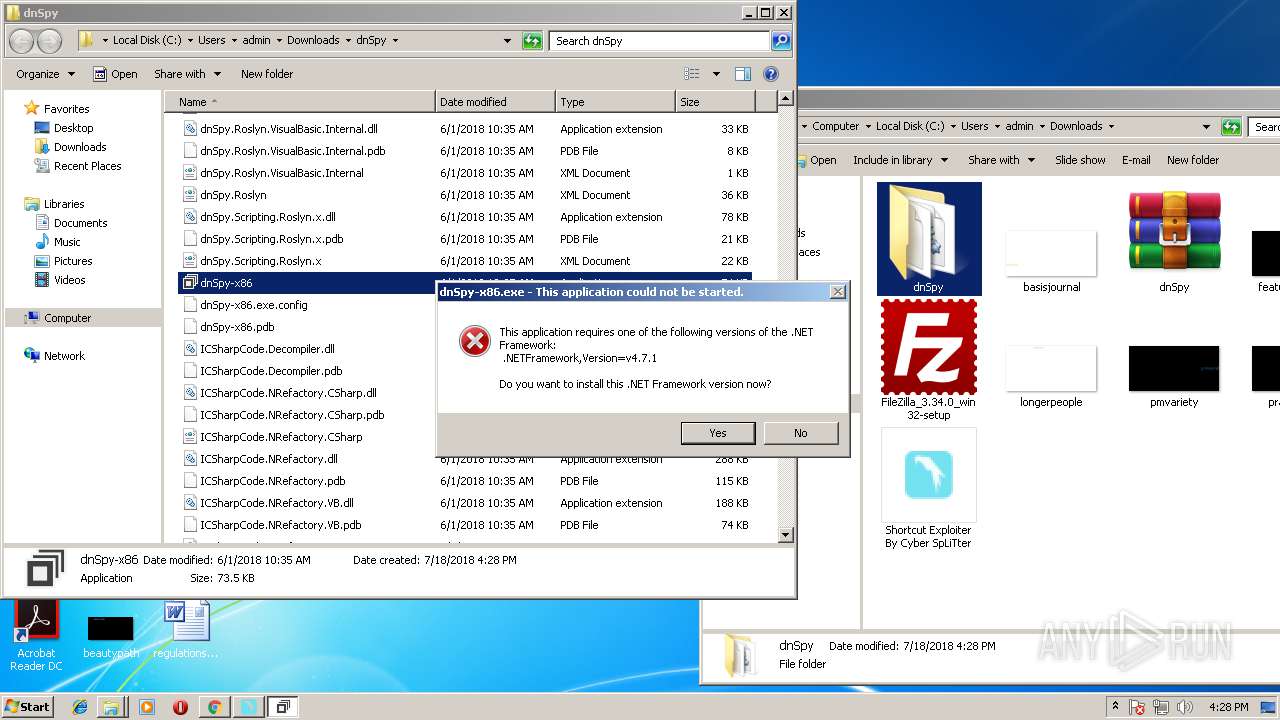Select Recent Places in navigation pane
Viewport: 1280px width, 720px height.
(x=87, y=166)
